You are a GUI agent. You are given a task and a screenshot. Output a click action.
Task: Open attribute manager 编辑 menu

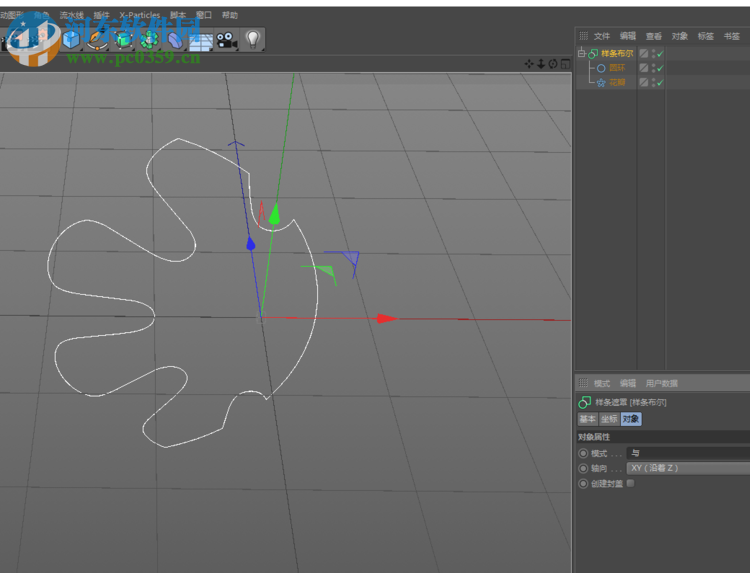coord(628,383)
